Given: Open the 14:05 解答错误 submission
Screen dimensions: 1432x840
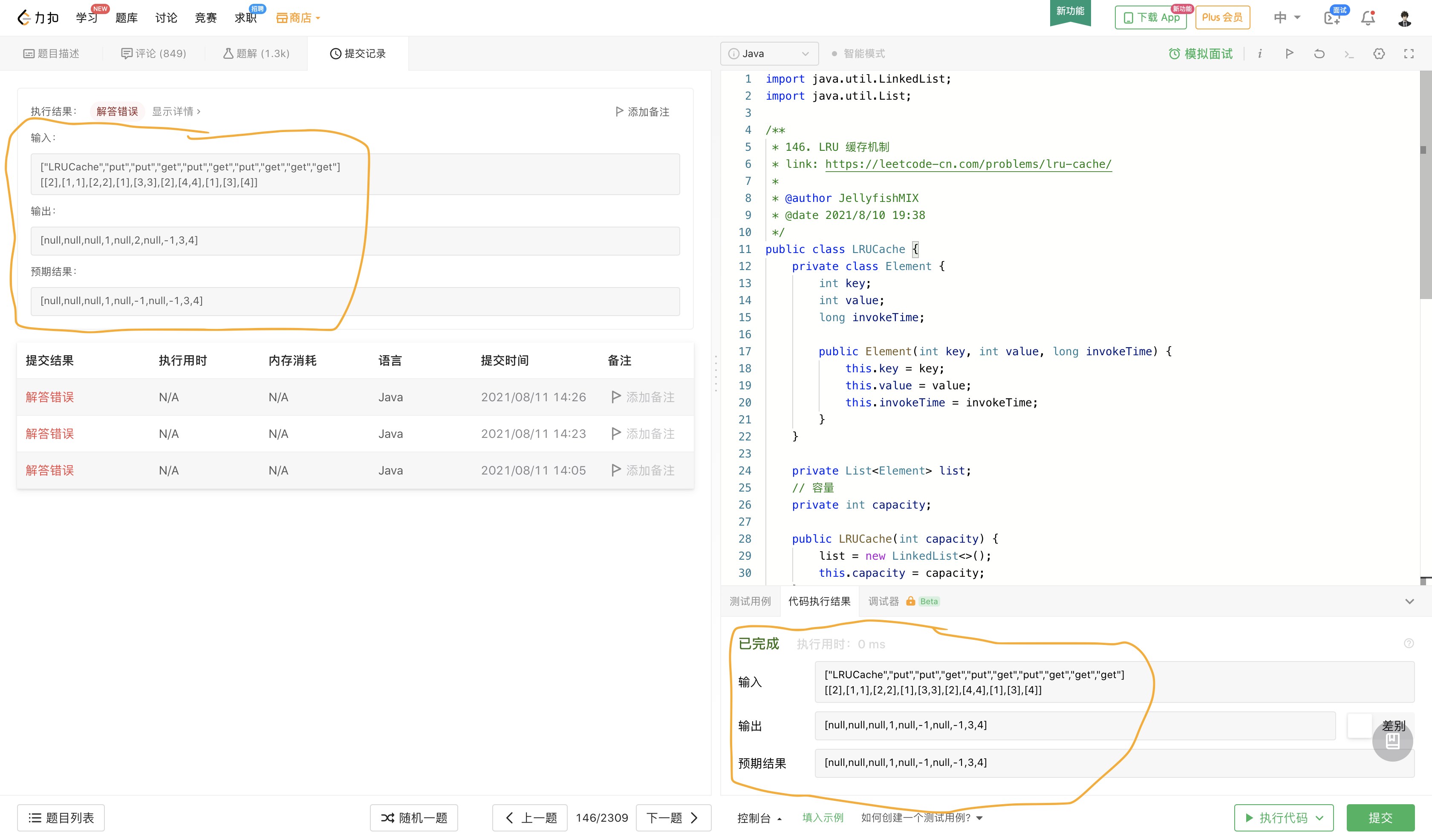Looking at the screenshot, I should tap(50, 470).
